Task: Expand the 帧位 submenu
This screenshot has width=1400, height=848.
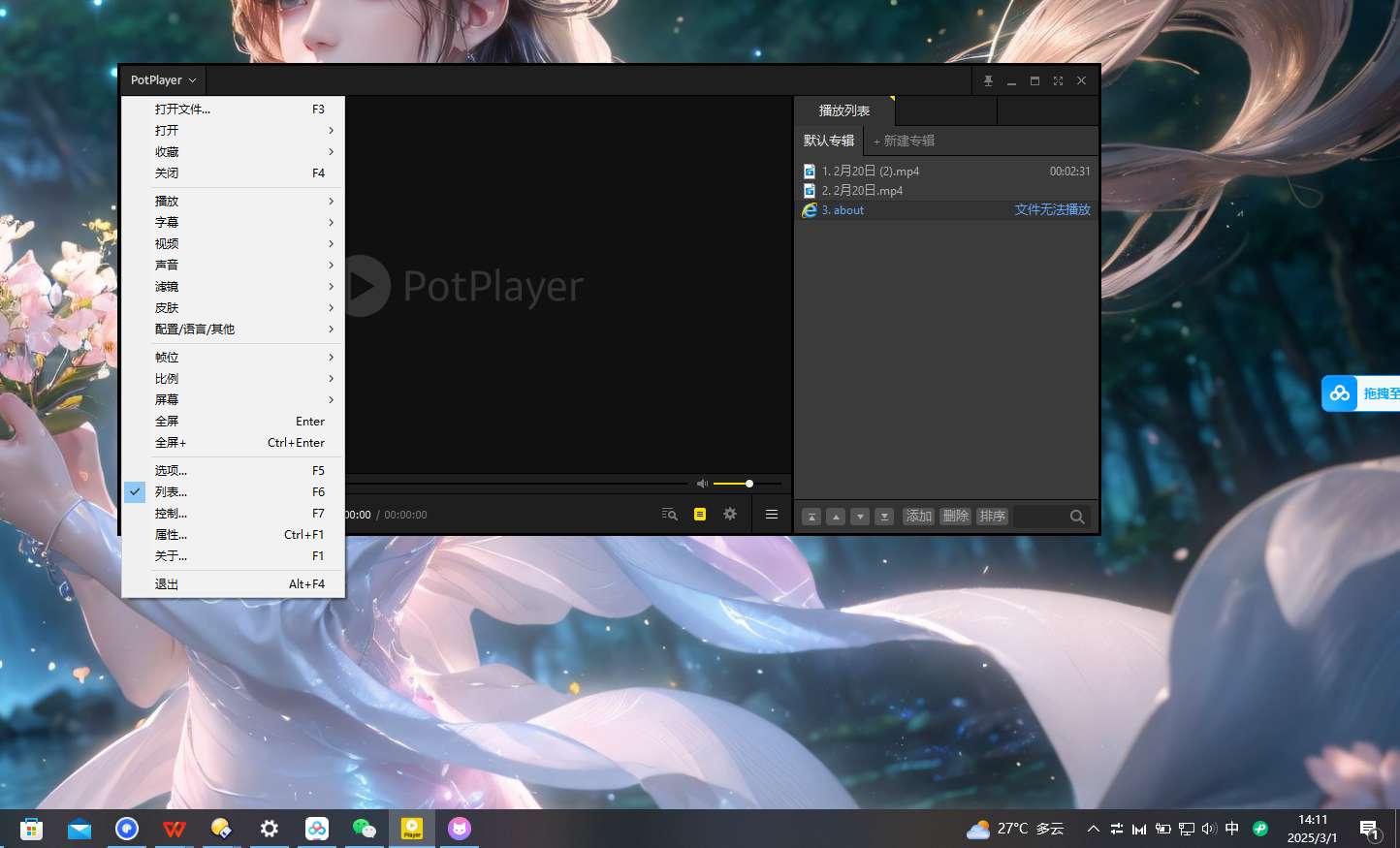Action: [233, 357]
